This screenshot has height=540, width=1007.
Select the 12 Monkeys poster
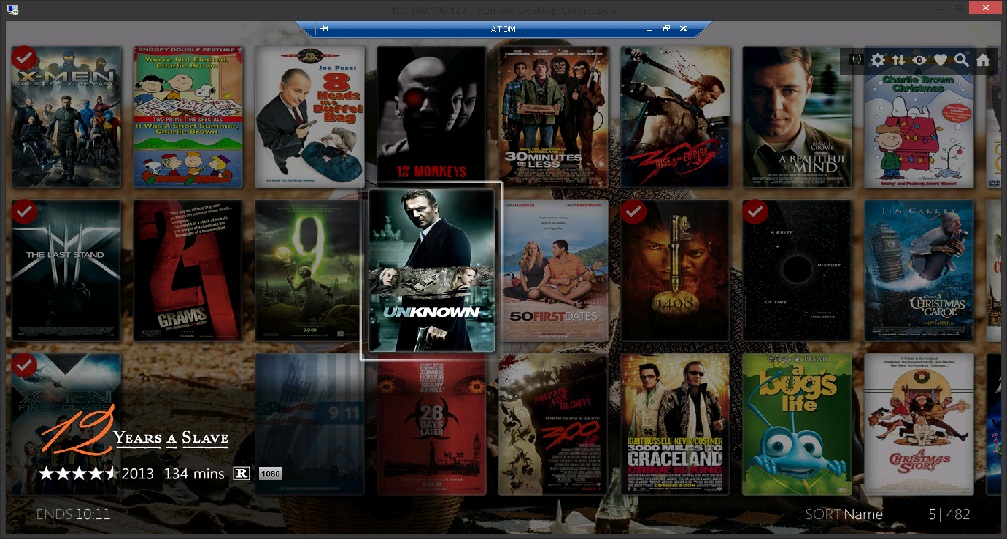point(431,116)
